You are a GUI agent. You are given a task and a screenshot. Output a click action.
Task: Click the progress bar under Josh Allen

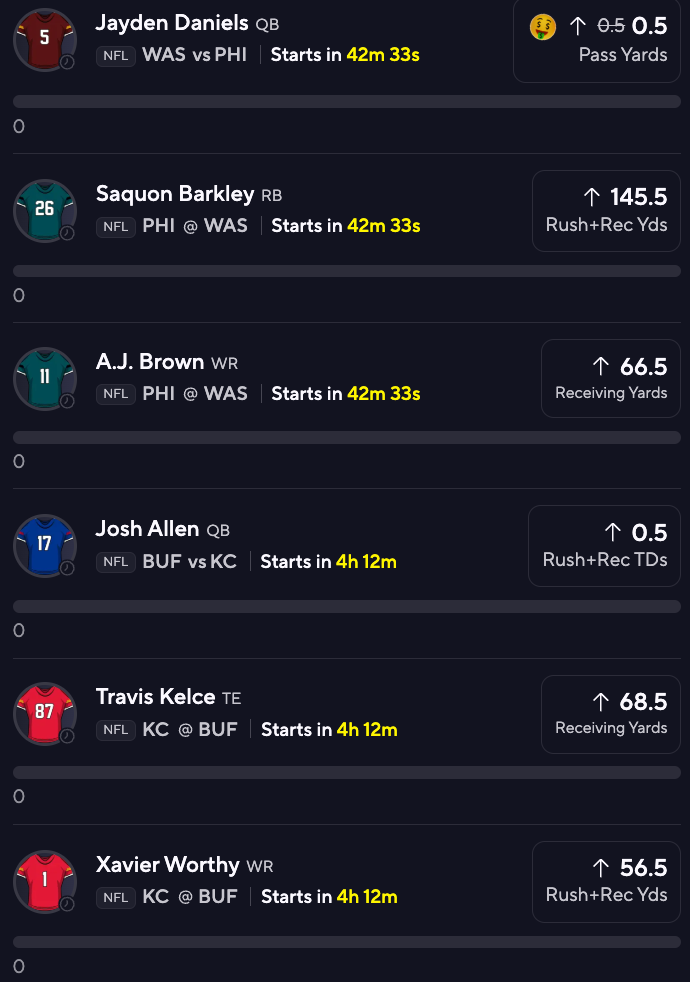coord(347,607)
